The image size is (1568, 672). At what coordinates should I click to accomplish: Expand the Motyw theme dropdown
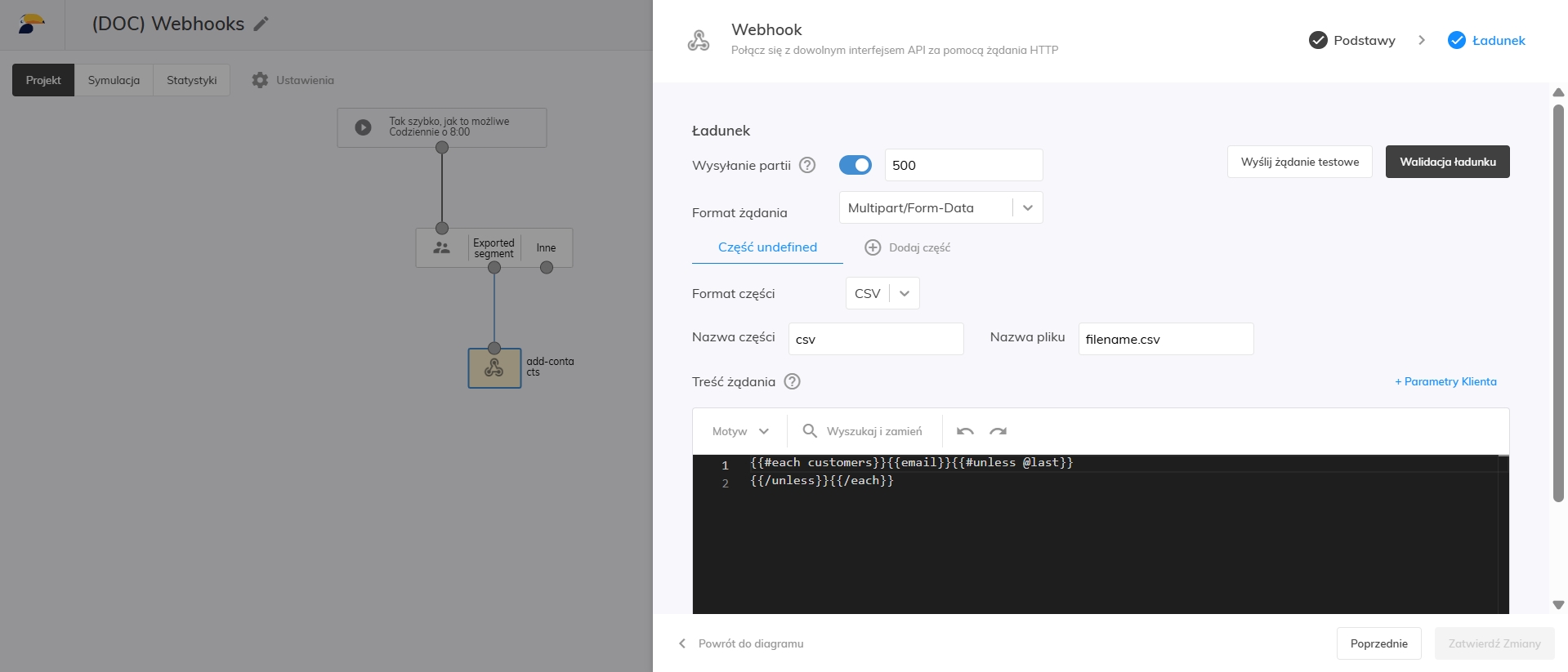coord(740,431)
